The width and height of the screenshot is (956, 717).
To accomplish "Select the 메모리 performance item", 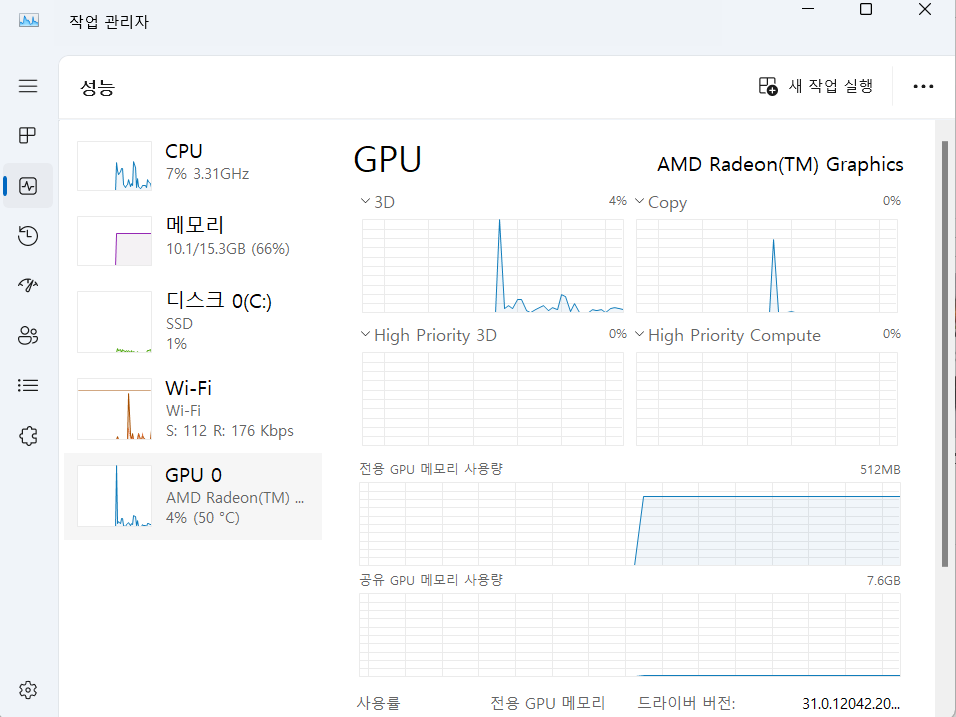I will [193, 241].
